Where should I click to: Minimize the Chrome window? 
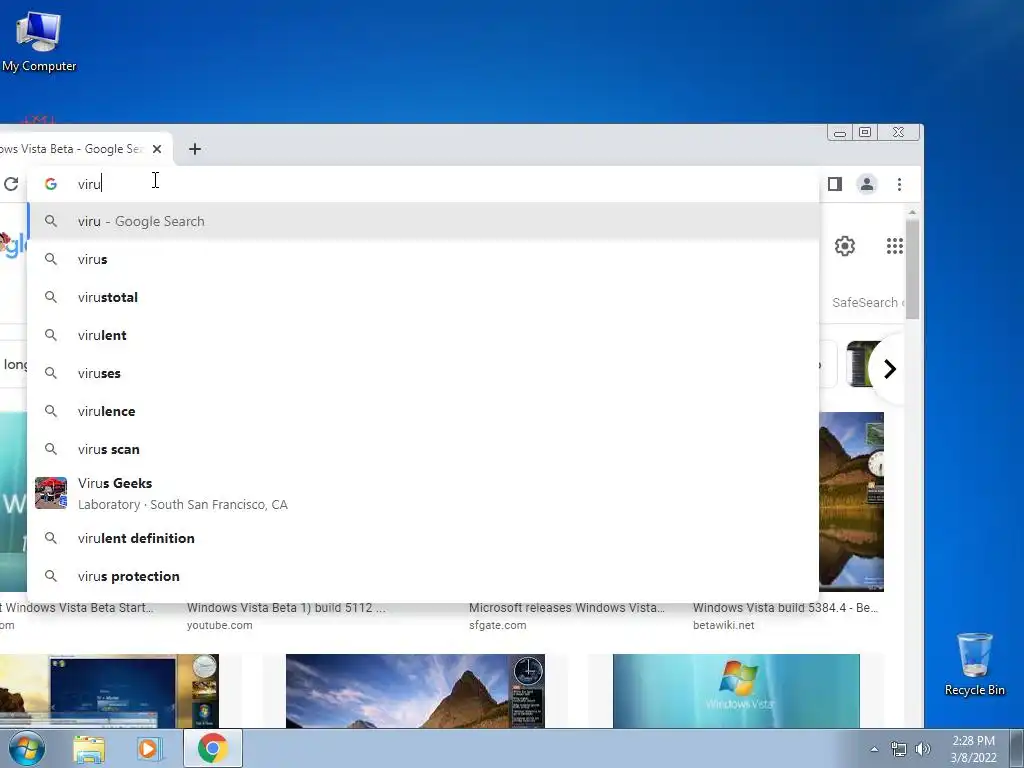pyautogui.click(x=840, y=133)
